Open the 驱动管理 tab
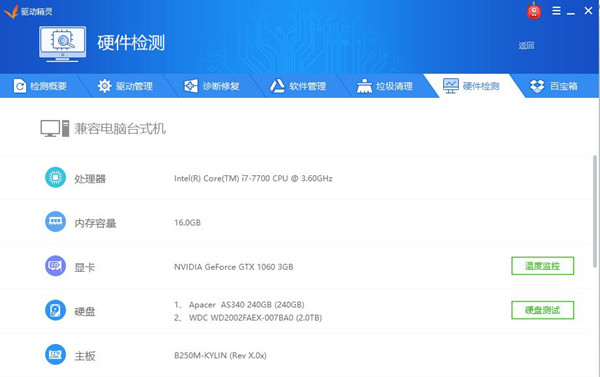Screen dimensions: 600x377 (x=125, y=86)
